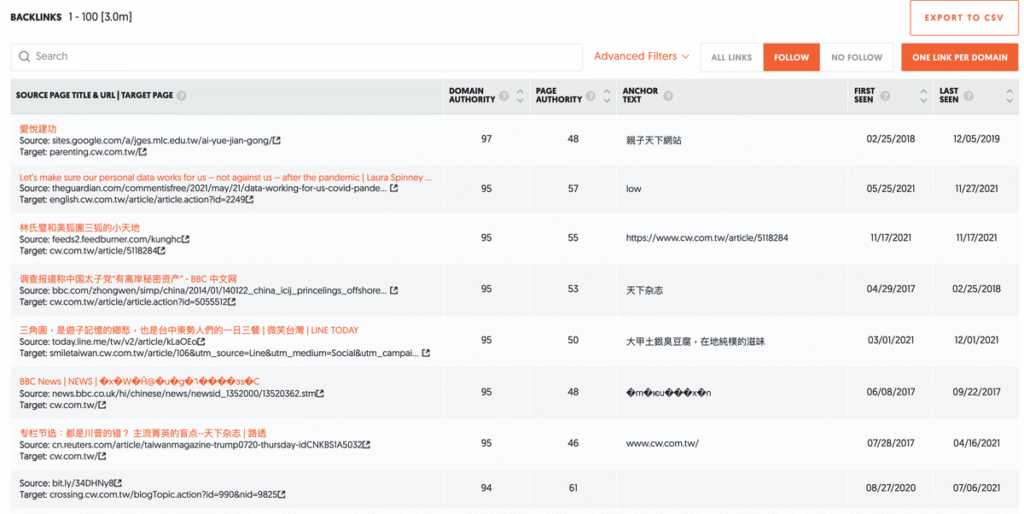
Task: Sort by First Seen arrows
Action: point(923,96)
